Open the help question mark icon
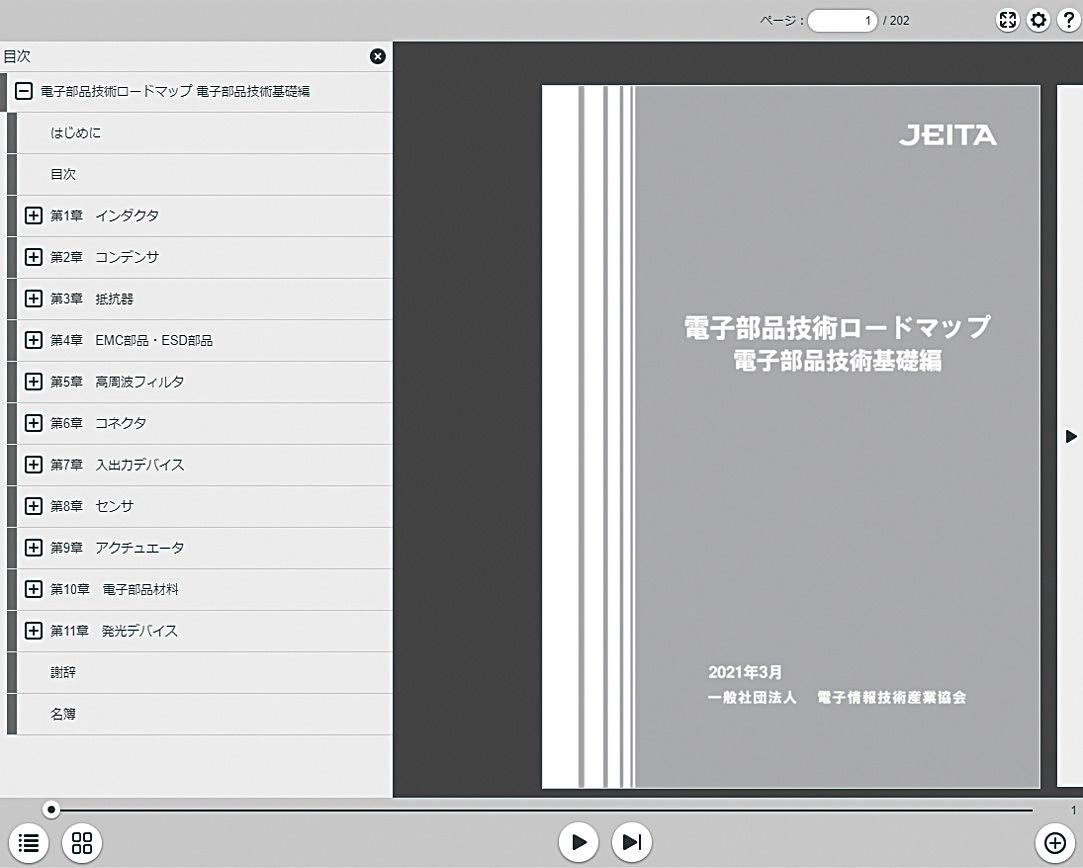 pyautogui.click(x=1068, y=20)
